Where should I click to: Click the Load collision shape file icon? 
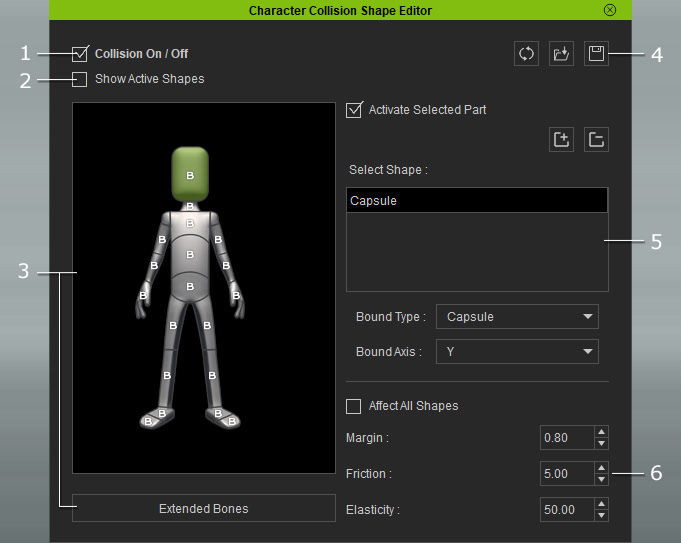pyautogui.click(x=561, y=54)
